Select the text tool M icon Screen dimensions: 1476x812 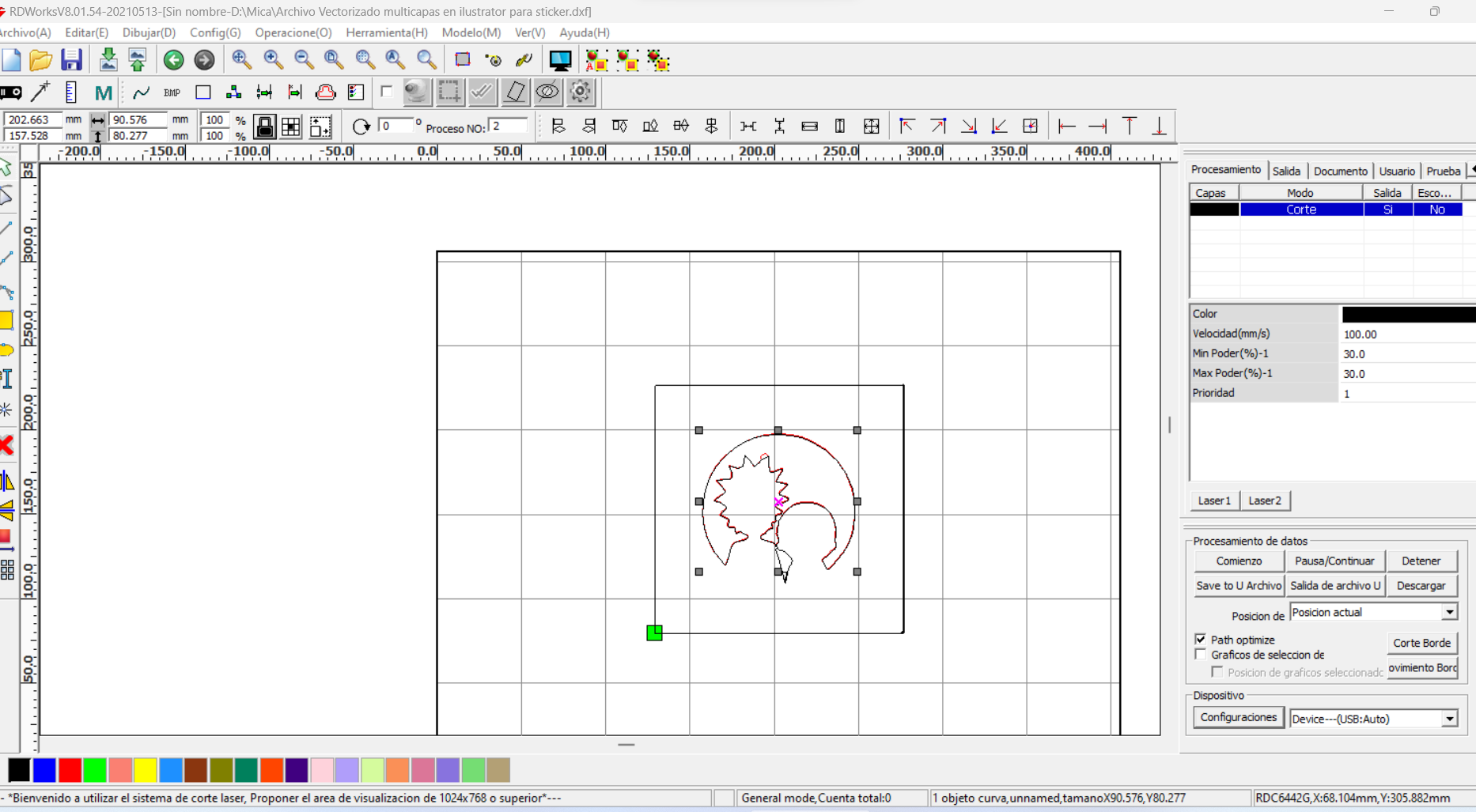(103, 93)
